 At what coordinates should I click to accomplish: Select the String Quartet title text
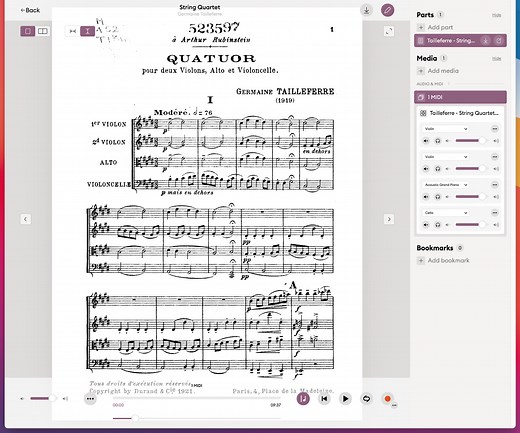tap(200, 7)
